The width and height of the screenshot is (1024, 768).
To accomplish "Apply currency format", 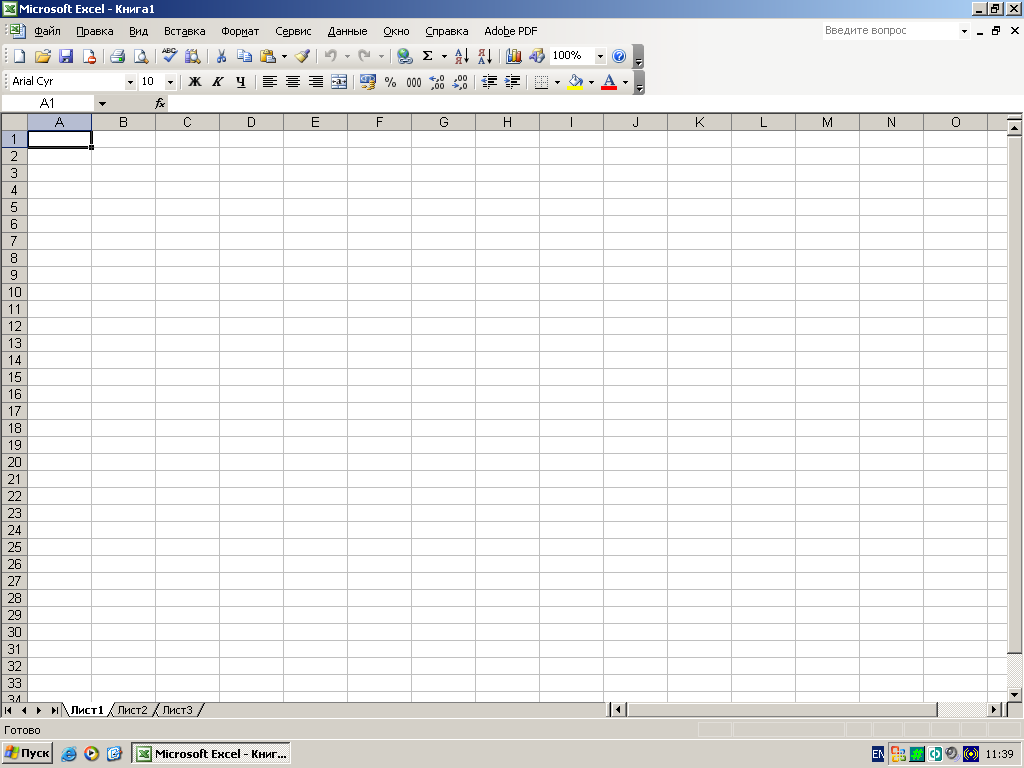I will tap(368, 82).
